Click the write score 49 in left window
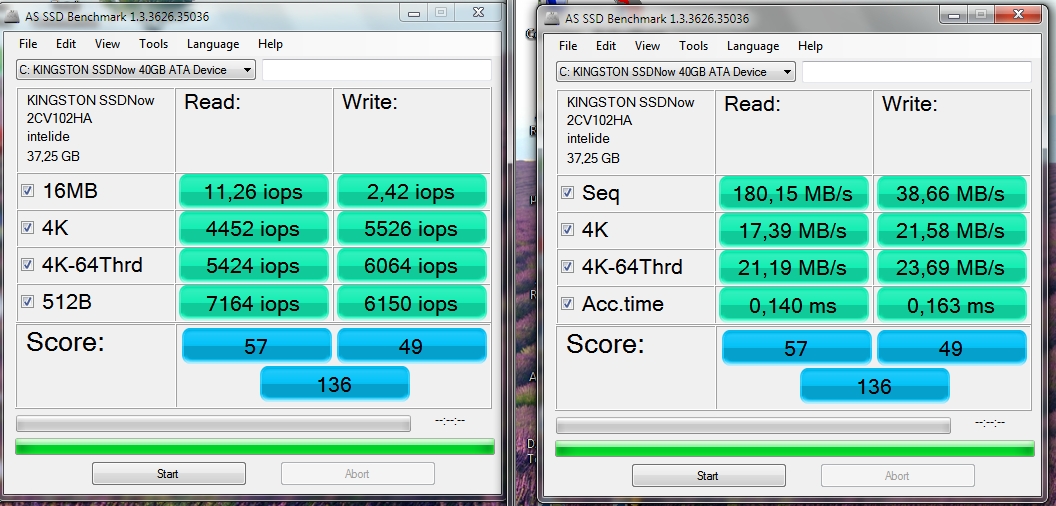The height and width of the screenshot is (506, 1056). (x=411, y=346)
